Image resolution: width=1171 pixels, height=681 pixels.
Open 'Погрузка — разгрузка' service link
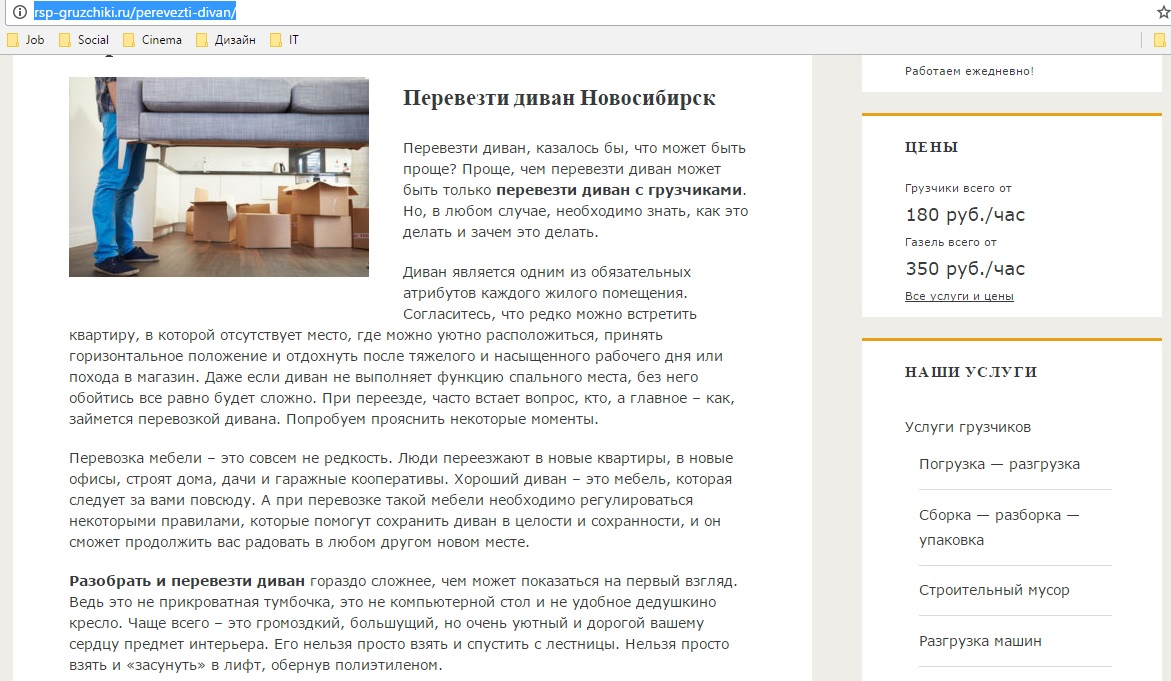click(x=999, y=464)
